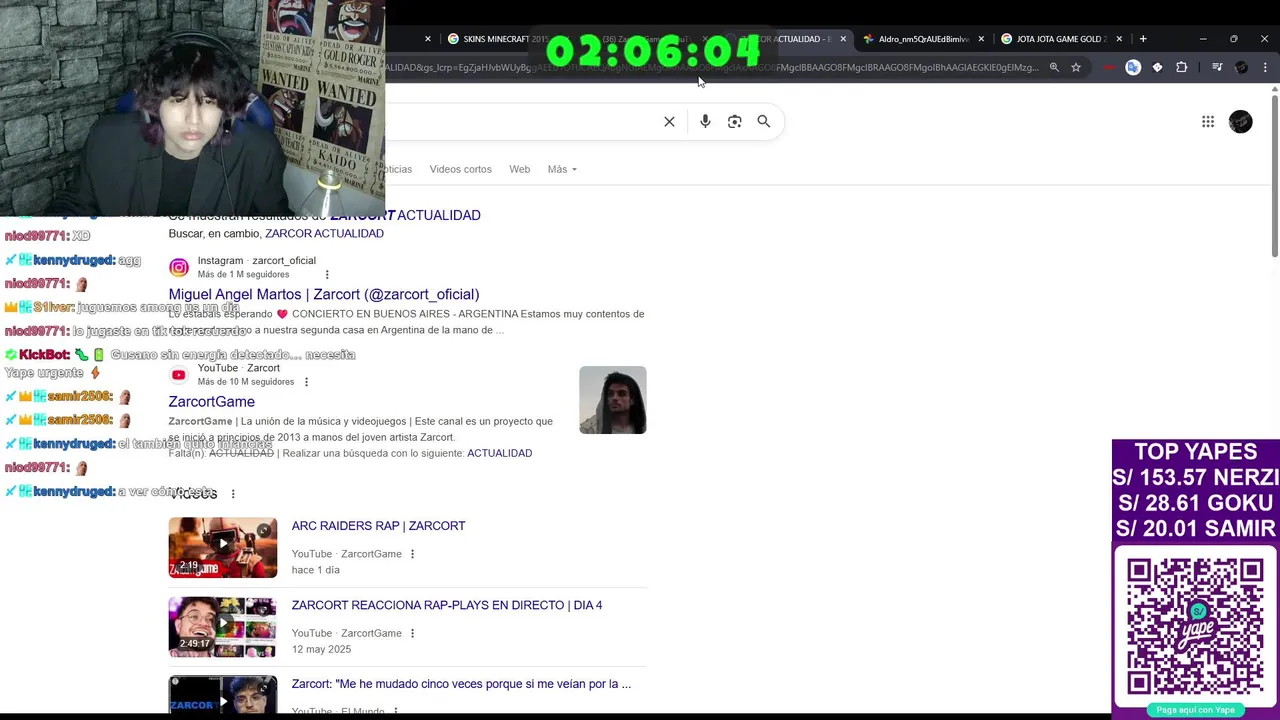Screen dimensions: 1280x720
Task: Submit search with the magnifier icon
Action: 763,122
